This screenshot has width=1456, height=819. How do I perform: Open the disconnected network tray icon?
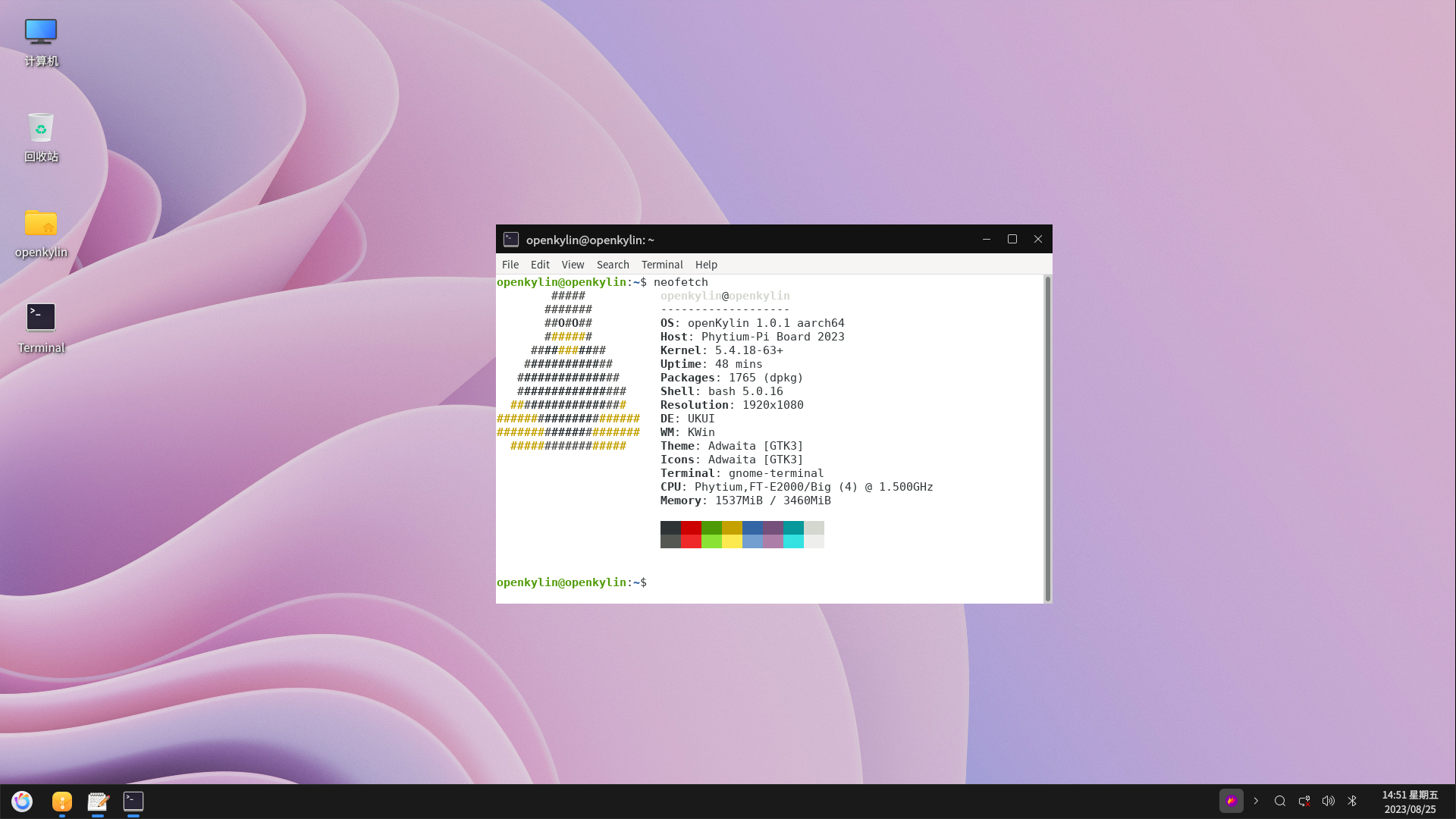click(1304, 801)
